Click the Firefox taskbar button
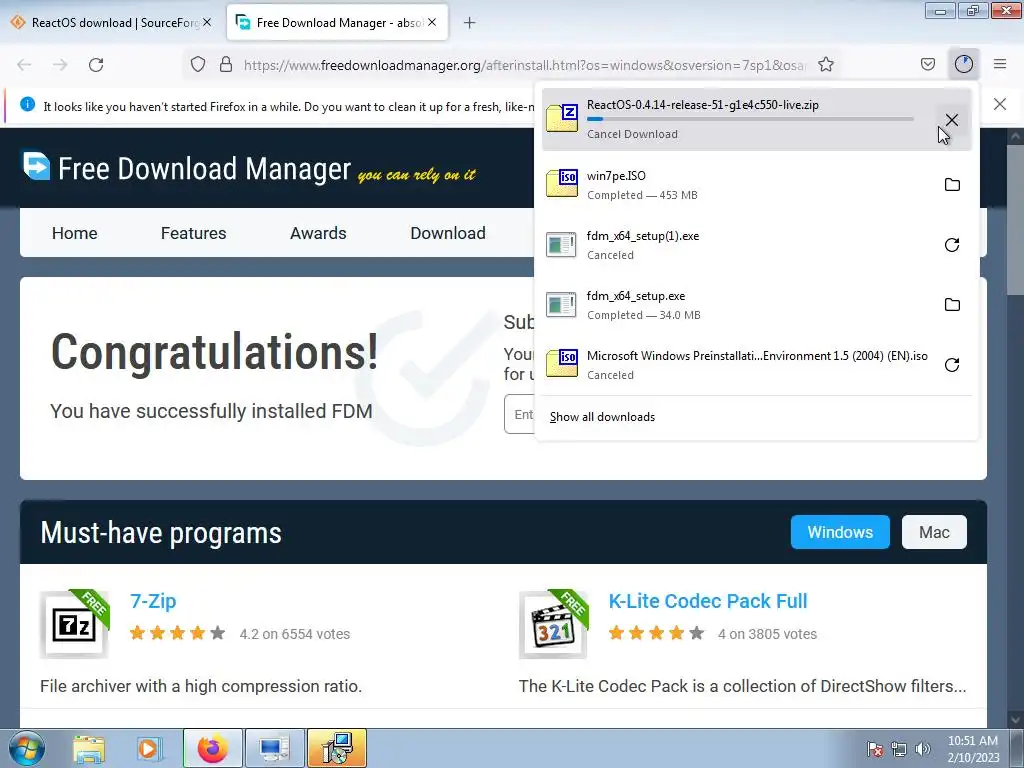Viewport: 1024px width, 768px height. click(213, 748)
